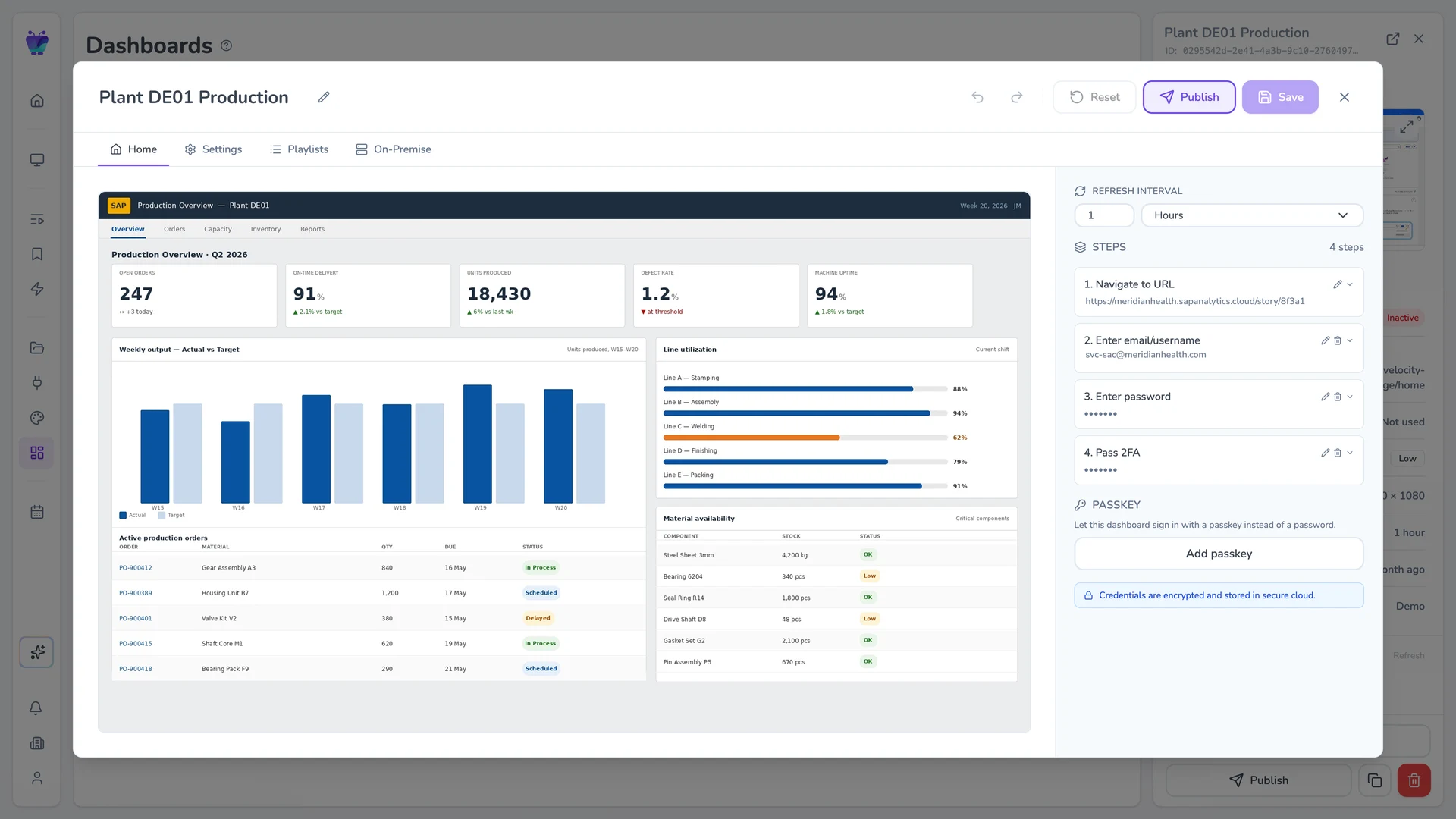Screen dimensions: 1456x819
Task: Switch to the Home tab
Action: pos(133,149)
